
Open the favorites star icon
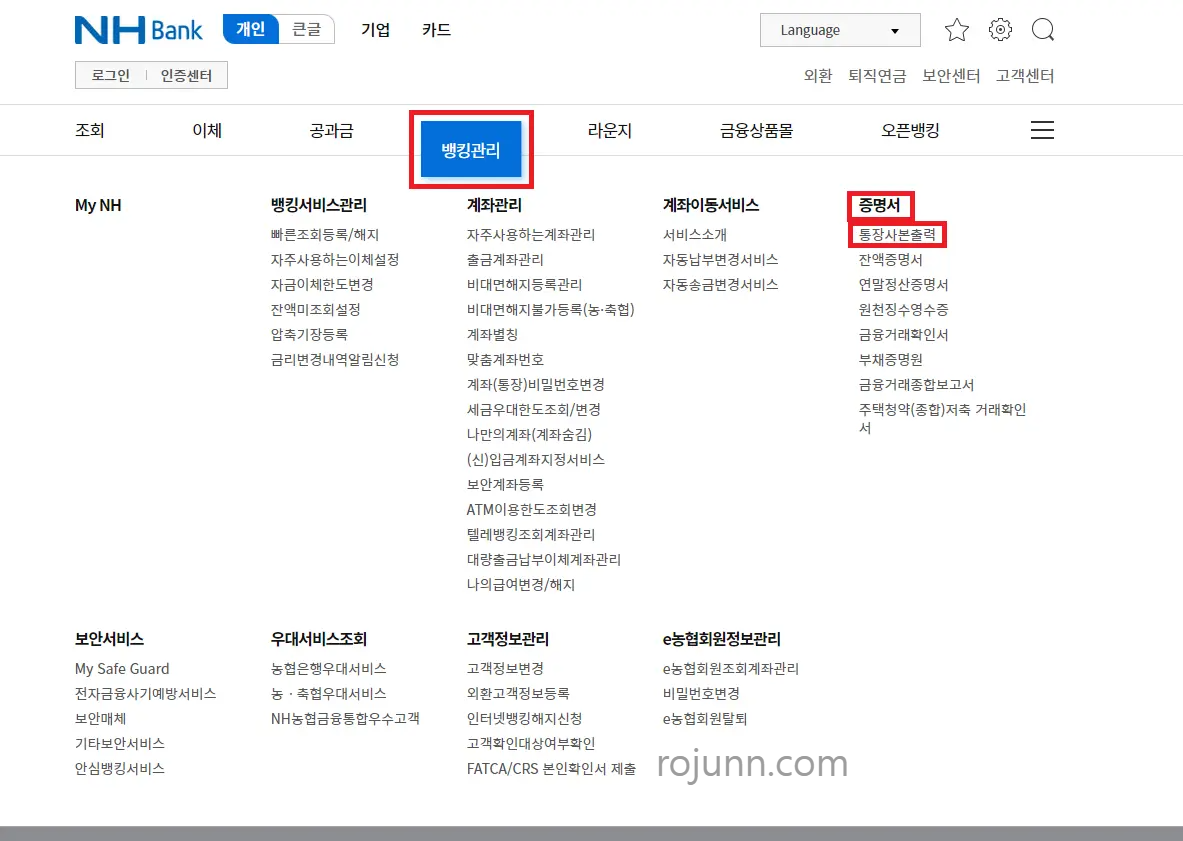coord(956,30)
